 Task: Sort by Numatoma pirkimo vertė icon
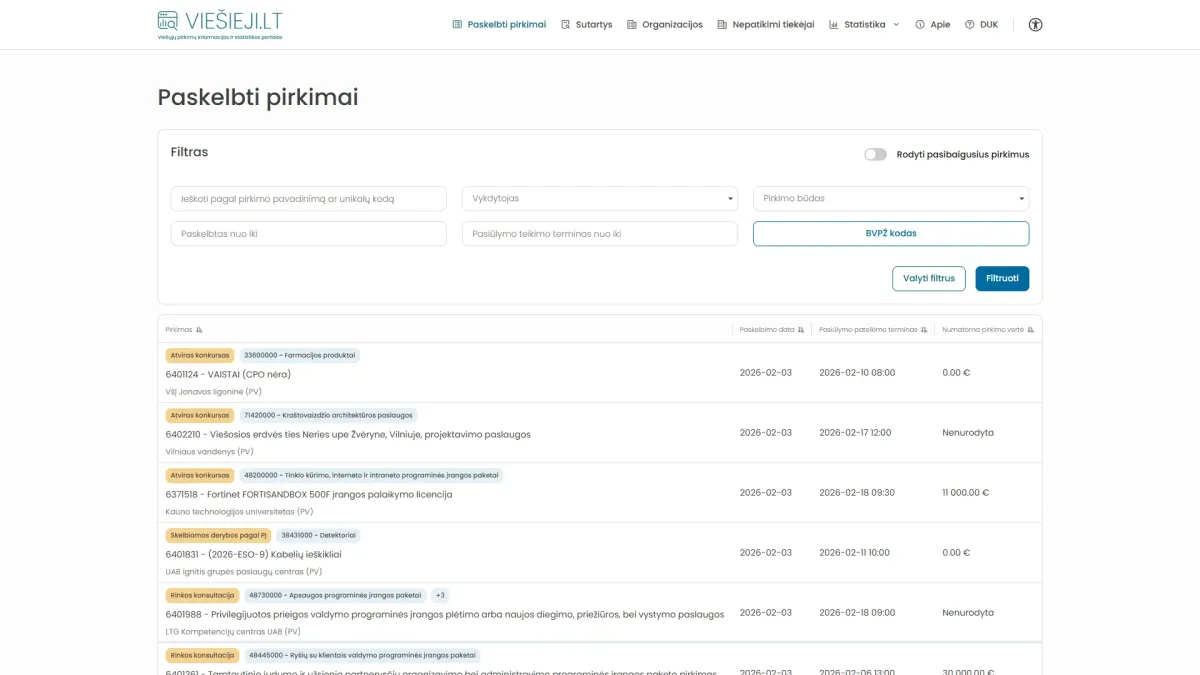point(1031,330)
